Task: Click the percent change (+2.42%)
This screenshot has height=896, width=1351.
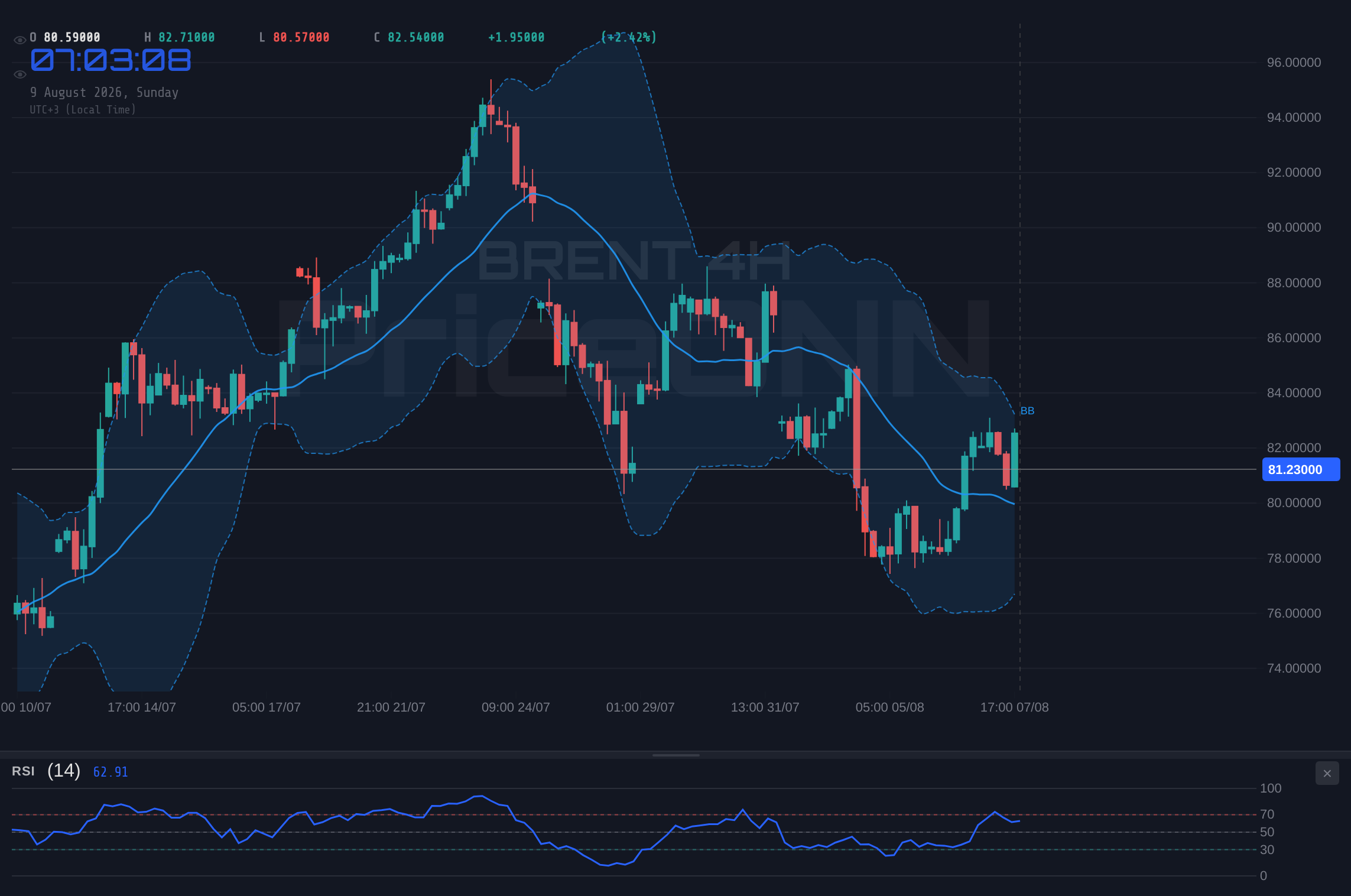Action: pyautogui.click(x=629, y=37)
